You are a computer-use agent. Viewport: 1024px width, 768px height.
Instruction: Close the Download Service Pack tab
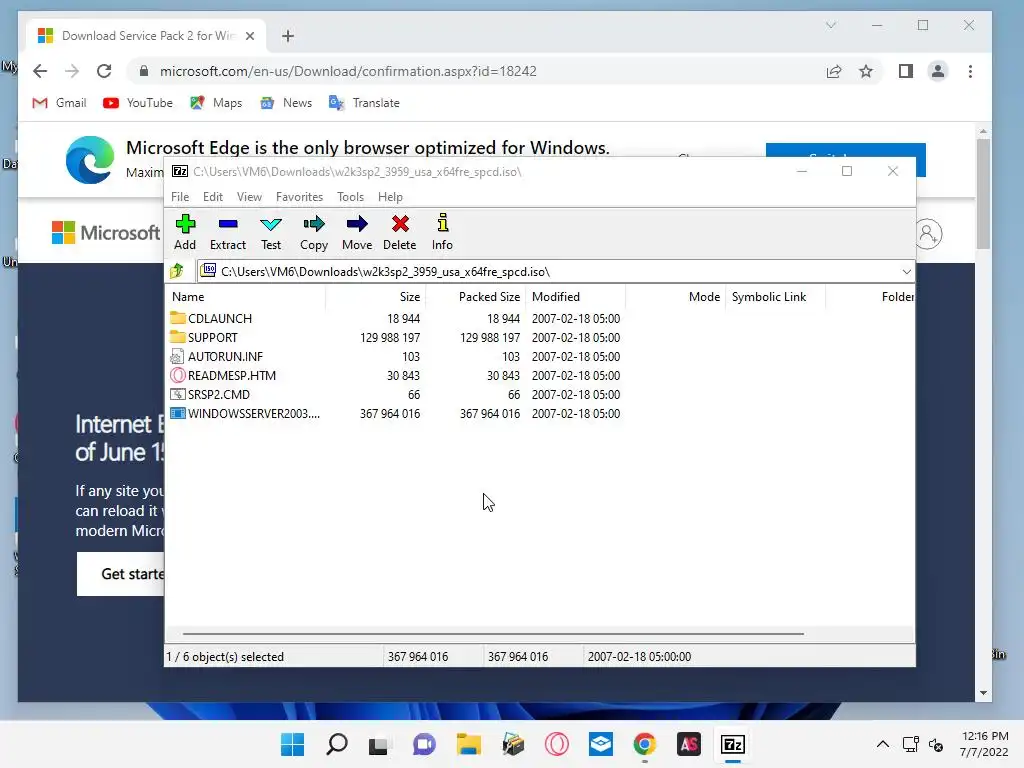coord(249,36)
